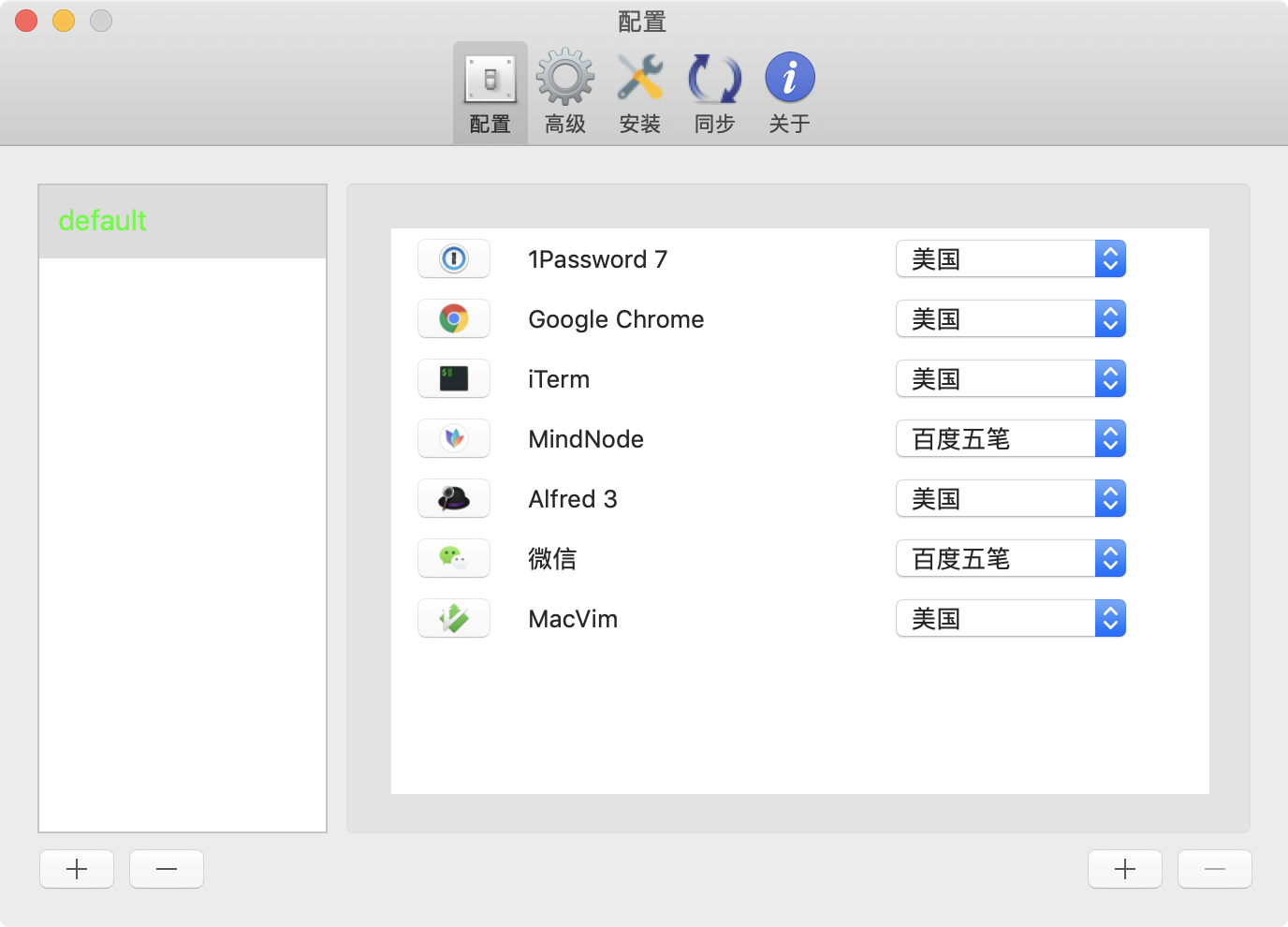
Task: Remove profile with left minus button
Action: click(x=167, y=869)
